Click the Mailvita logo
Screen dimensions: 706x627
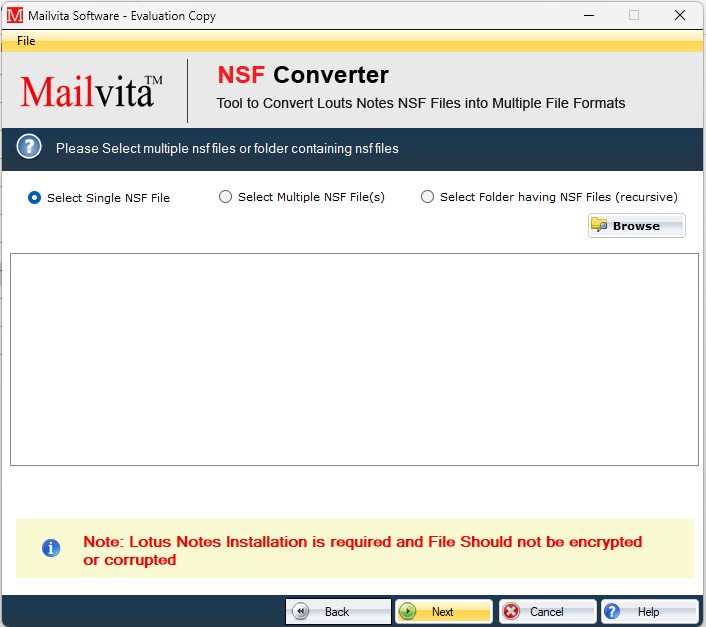91,91
